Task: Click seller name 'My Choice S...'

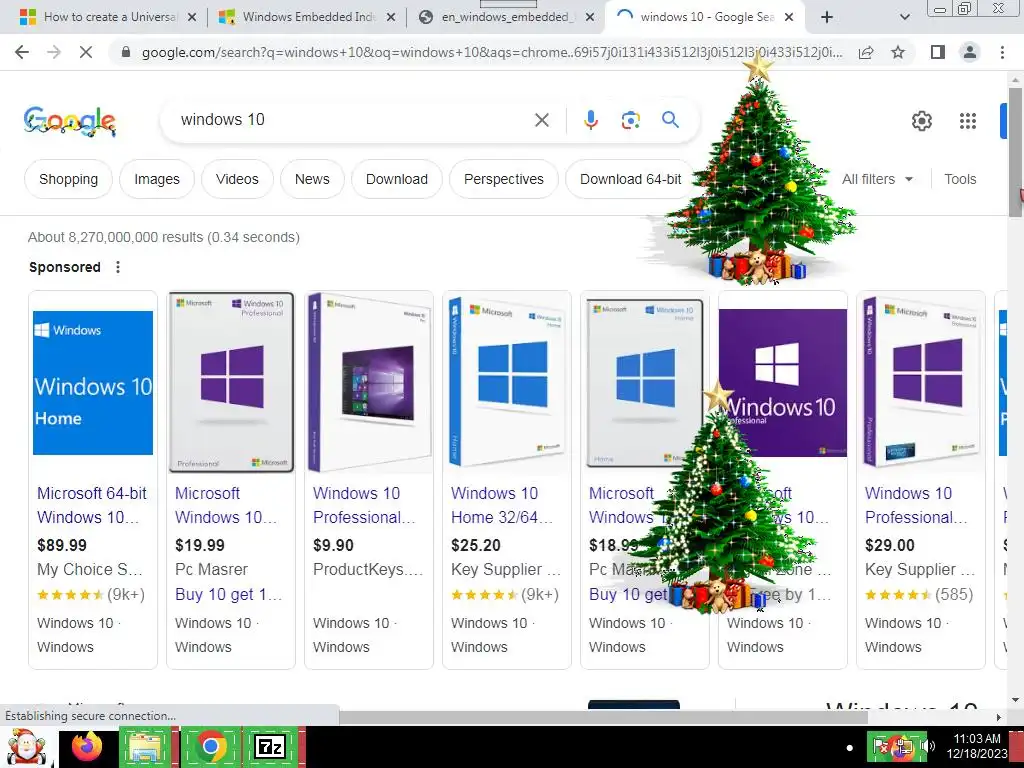Action: click(x=89, y=569)
